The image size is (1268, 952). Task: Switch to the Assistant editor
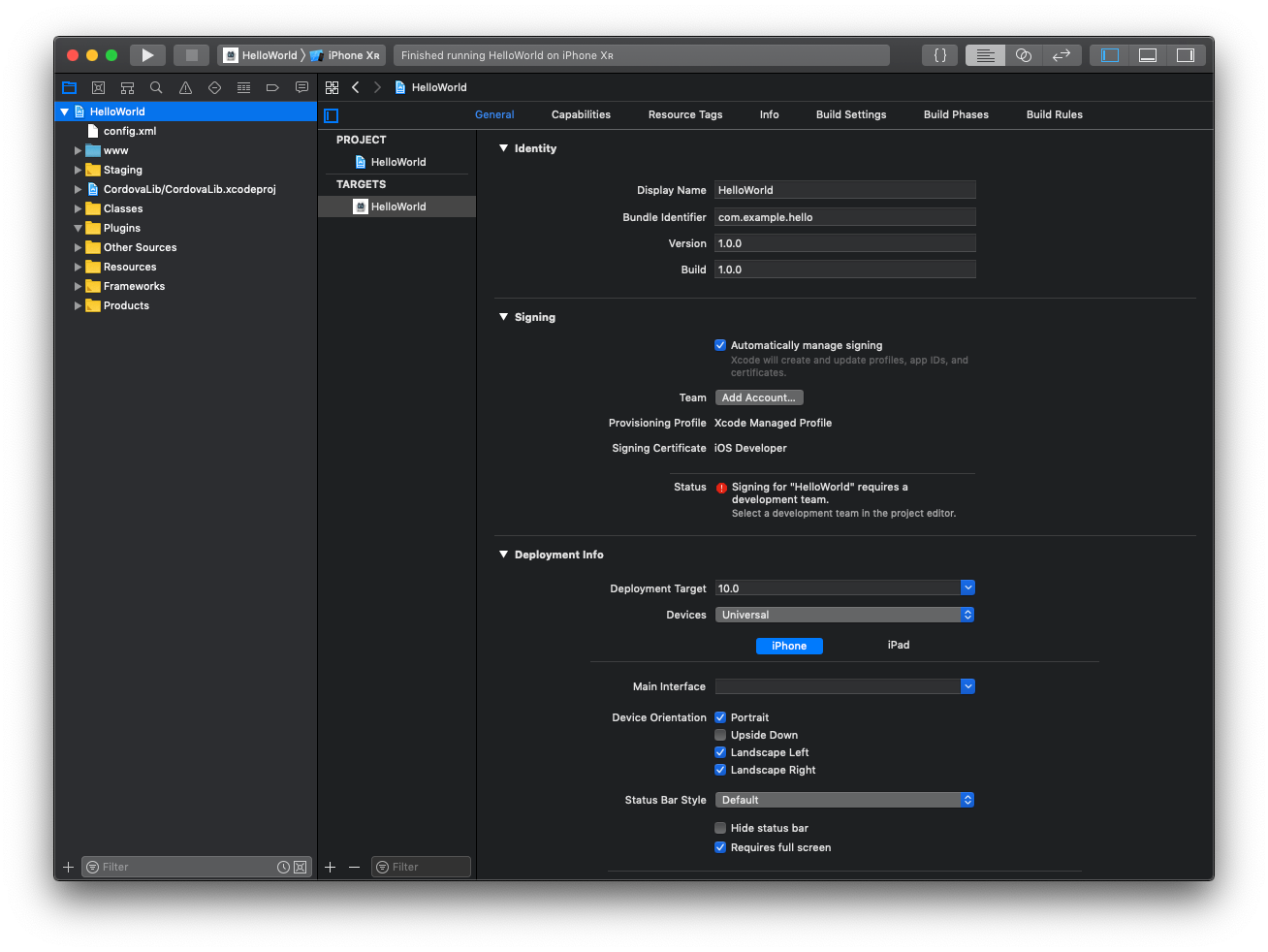(x=1023, y=55)
